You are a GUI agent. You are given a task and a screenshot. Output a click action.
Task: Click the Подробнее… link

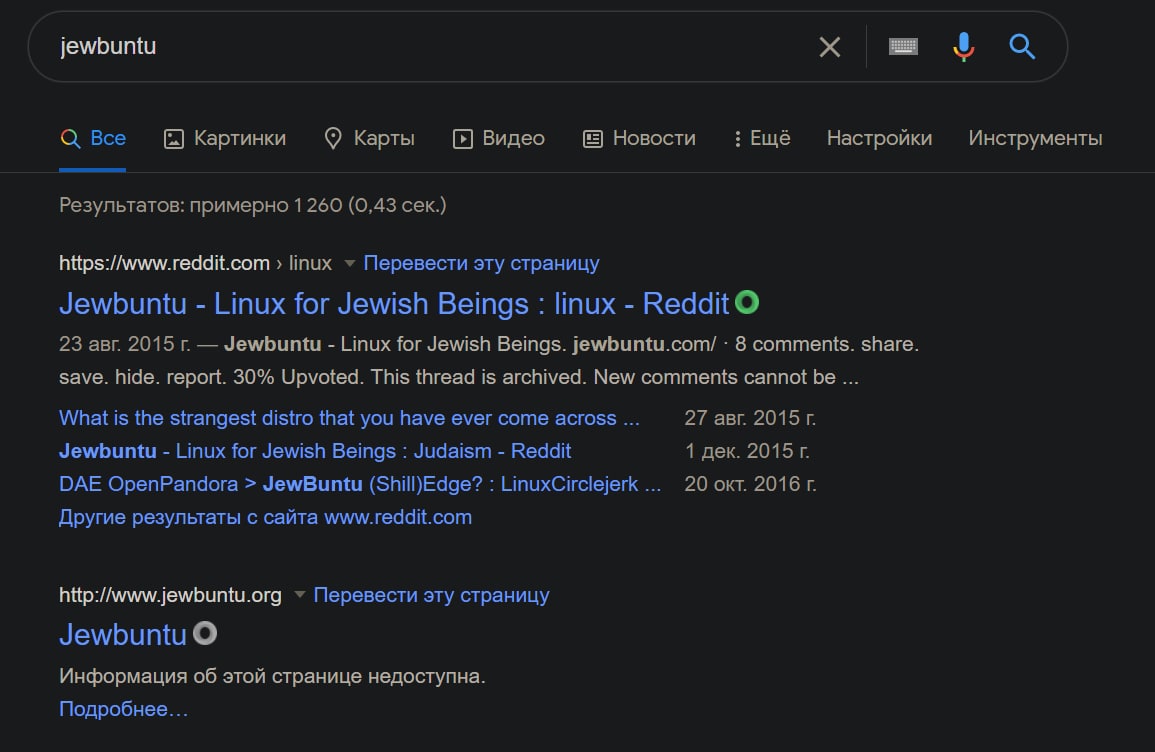(124, 709)
